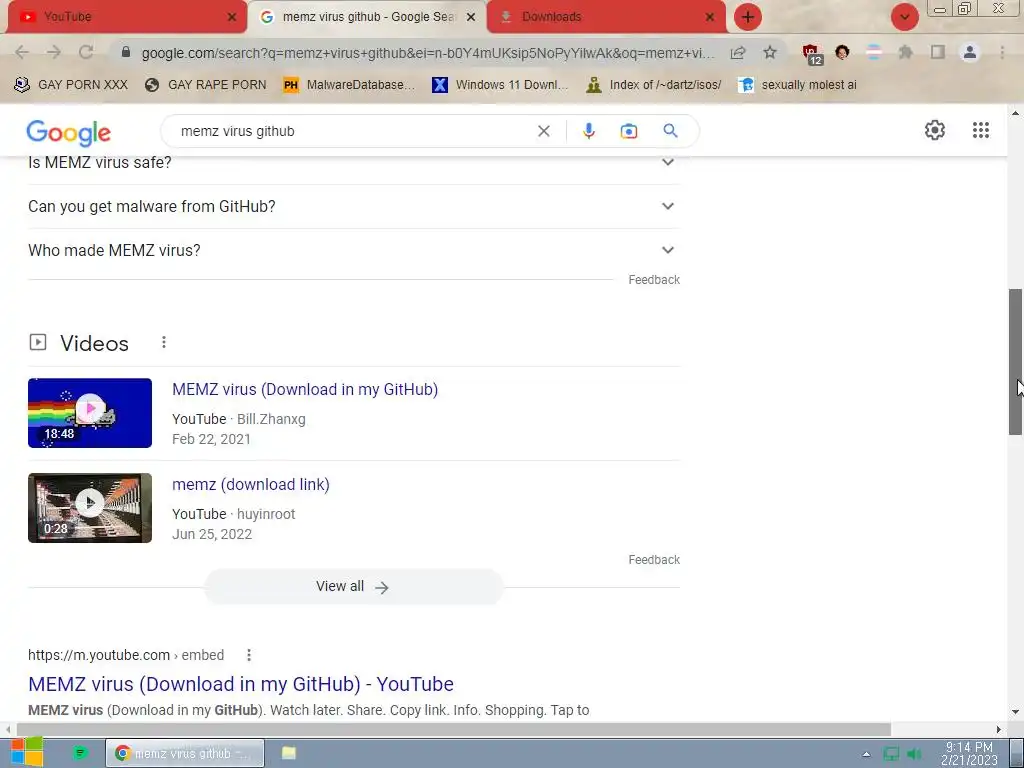Go back to the previous page
Viewport: 1024px width, 768px height.
click(22, 52)
